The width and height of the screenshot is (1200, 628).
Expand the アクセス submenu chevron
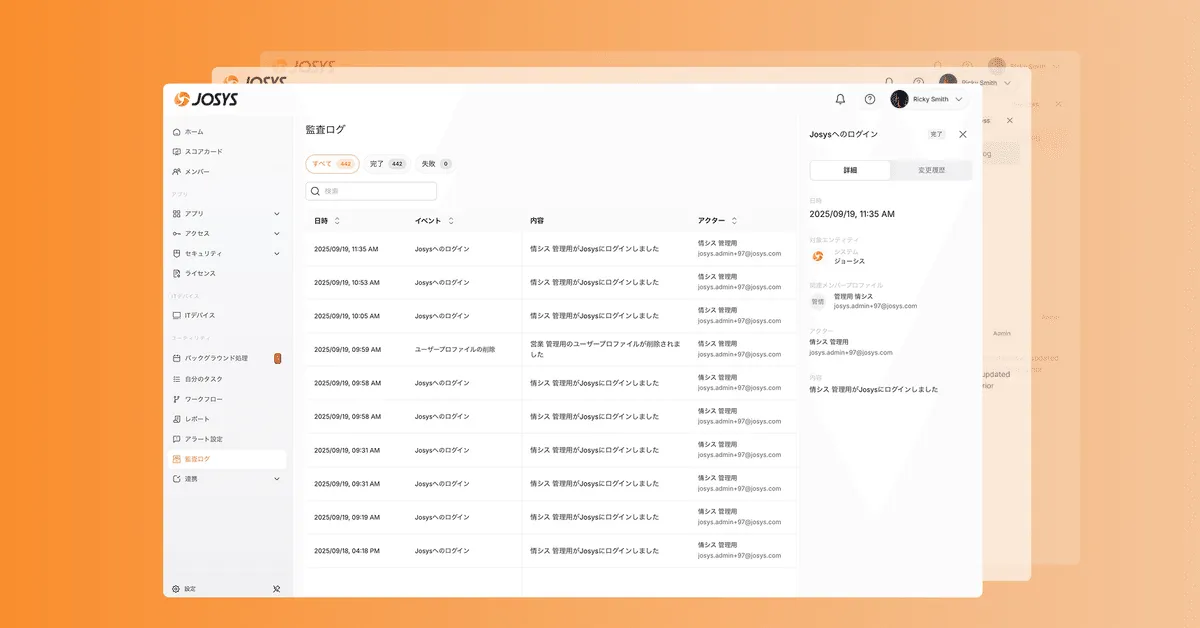(x=277, y=234)
